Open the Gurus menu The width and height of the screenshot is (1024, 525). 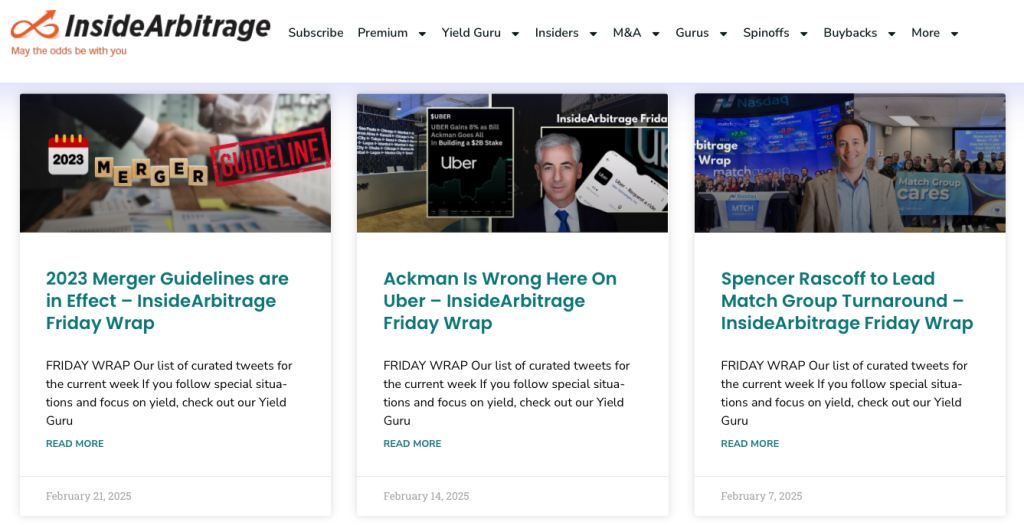pos(692,33)
